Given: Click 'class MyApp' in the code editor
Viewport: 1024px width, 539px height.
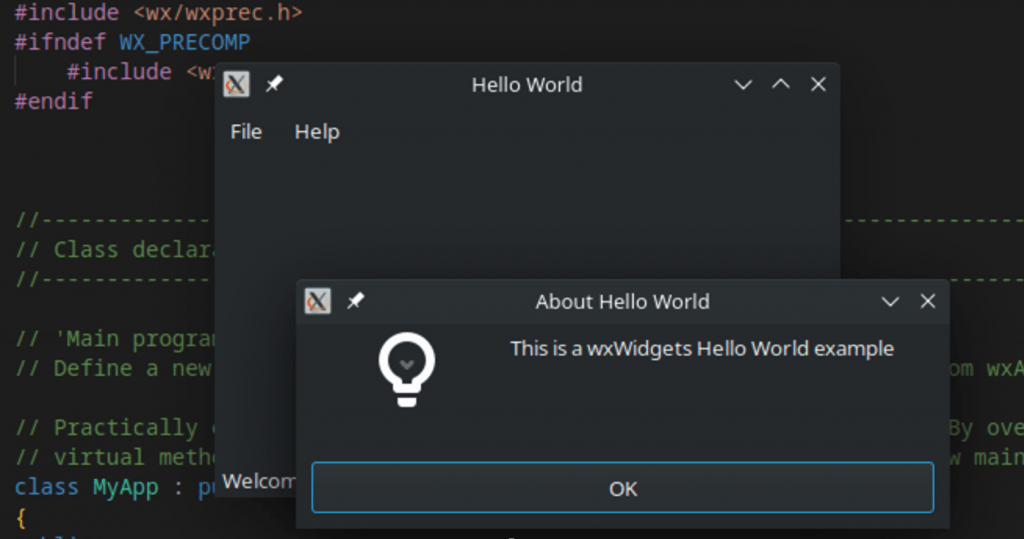Looking at the screenshot, I should 86,487.
